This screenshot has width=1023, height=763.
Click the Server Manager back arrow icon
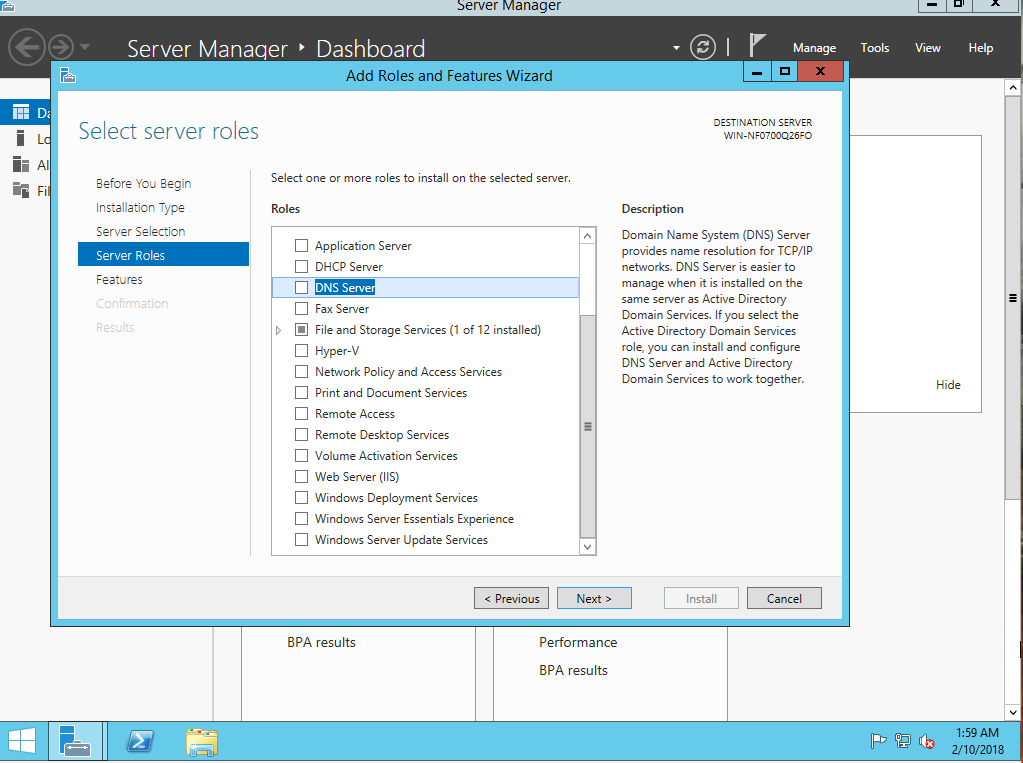tap(27, 47)
